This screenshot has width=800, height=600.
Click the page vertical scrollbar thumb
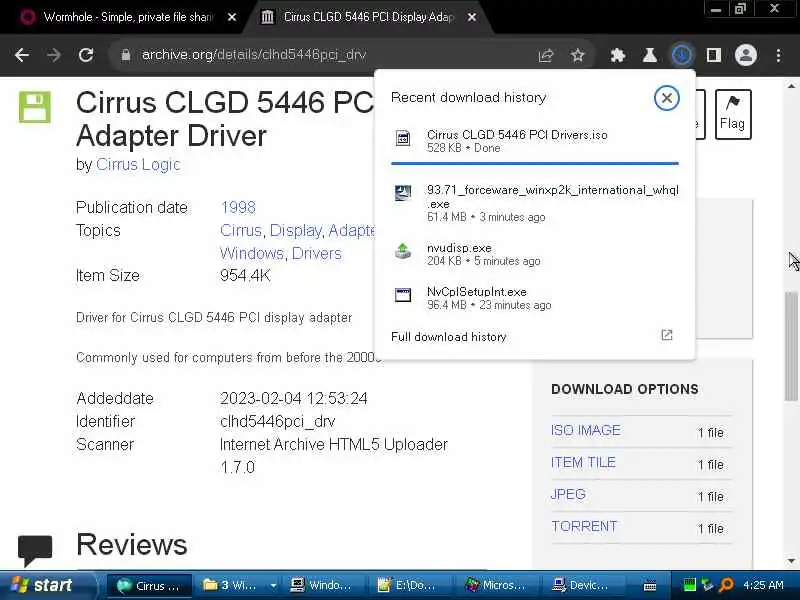click(791, 346)
